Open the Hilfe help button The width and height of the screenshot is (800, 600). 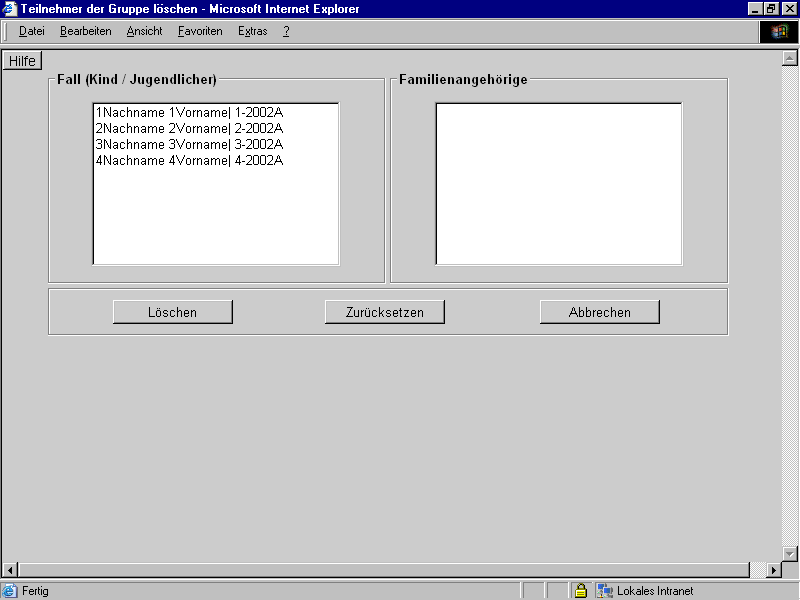(x=22, y=61)
